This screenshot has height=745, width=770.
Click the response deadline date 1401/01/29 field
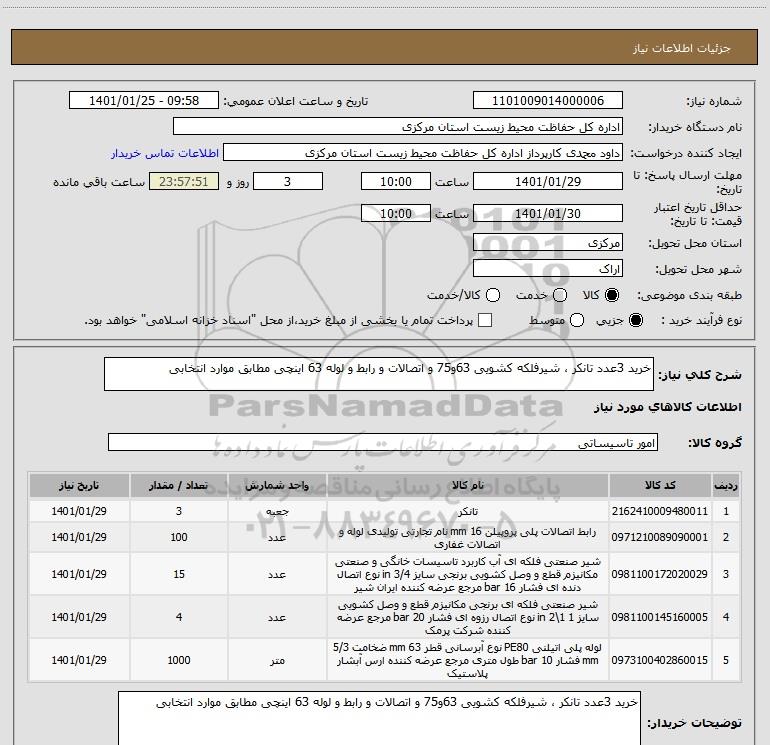548,181
